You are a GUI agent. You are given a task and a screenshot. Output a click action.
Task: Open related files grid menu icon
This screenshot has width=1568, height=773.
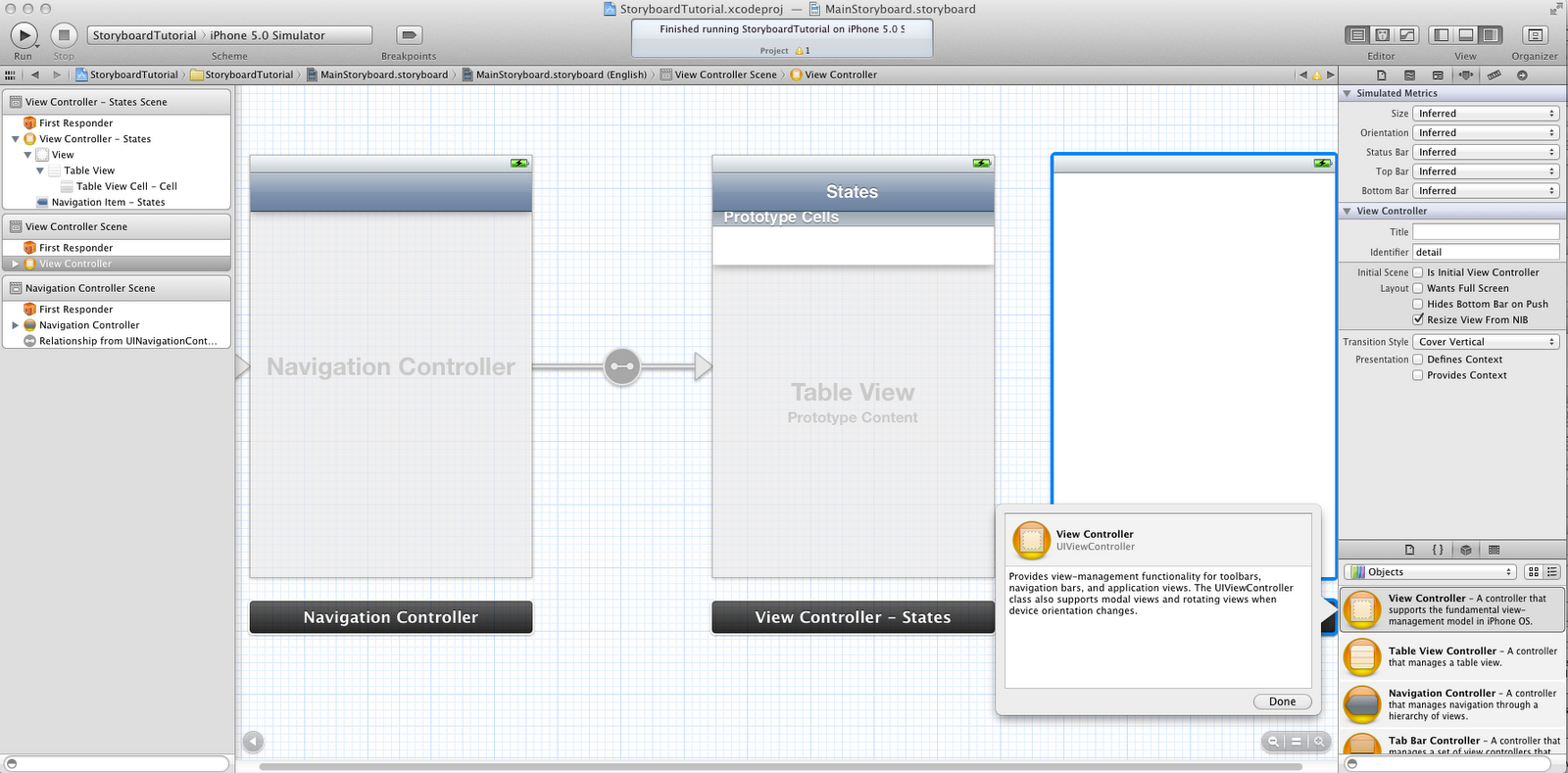click(10, 74)
